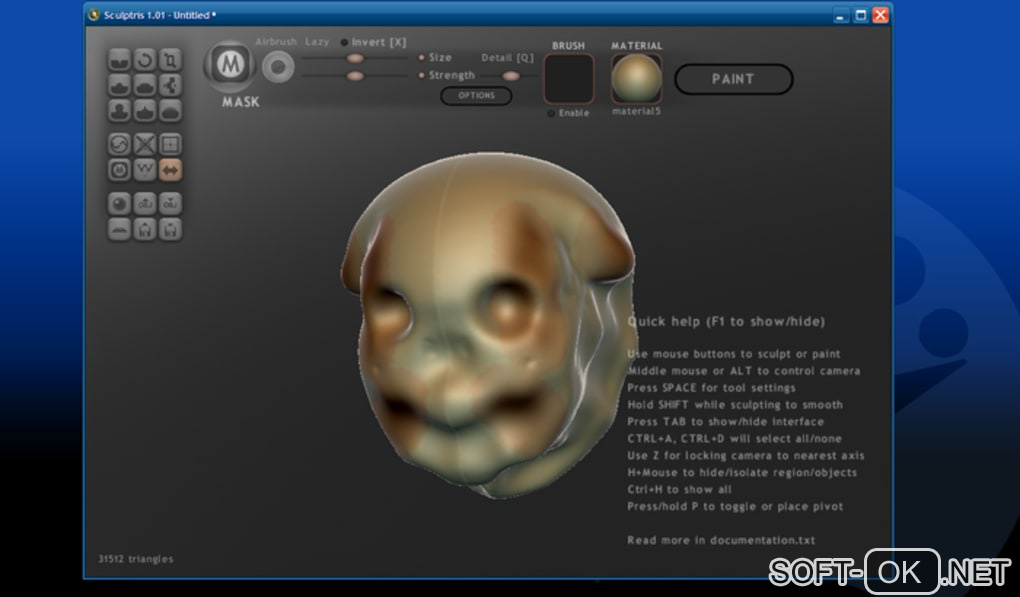Maximize the Sculptris window
1020x597 pixels.
coord(861,15)
